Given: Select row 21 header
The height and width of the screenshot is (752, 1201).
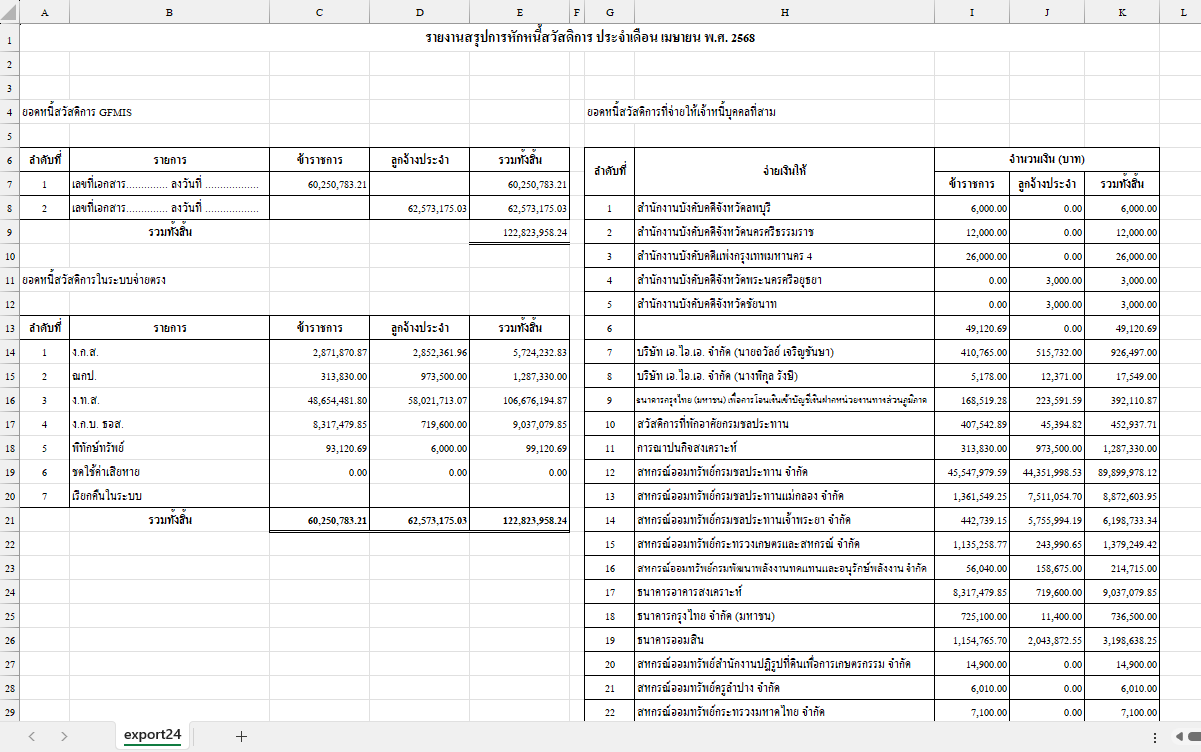Looking at the screenshot, I should pos(10,520).
